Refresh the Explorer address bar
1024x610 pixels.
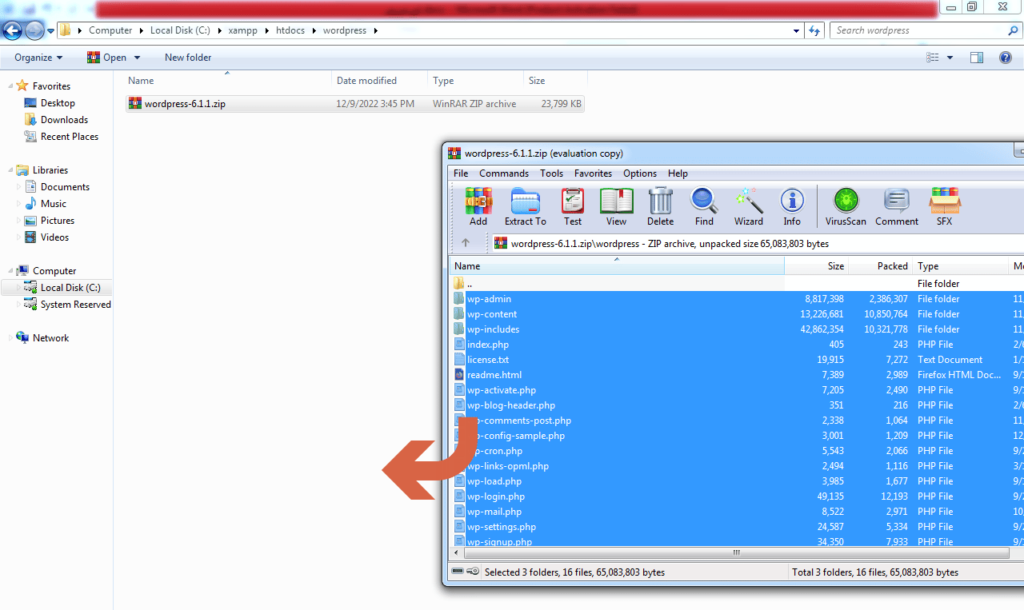point(814,30)
